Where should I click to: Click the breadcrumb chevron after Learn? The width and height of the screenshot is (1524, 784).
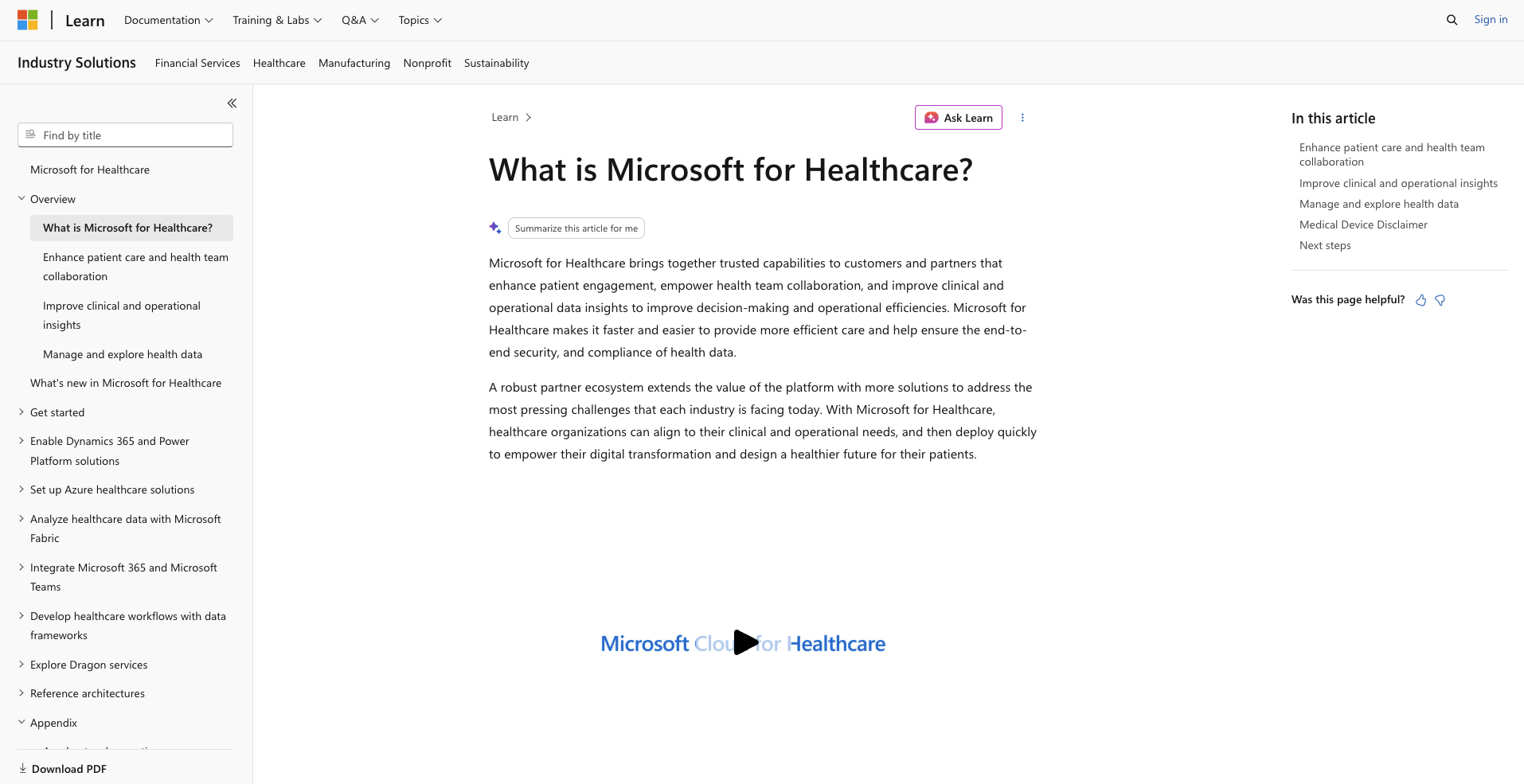pyautogui.click(x=528, y=118)
